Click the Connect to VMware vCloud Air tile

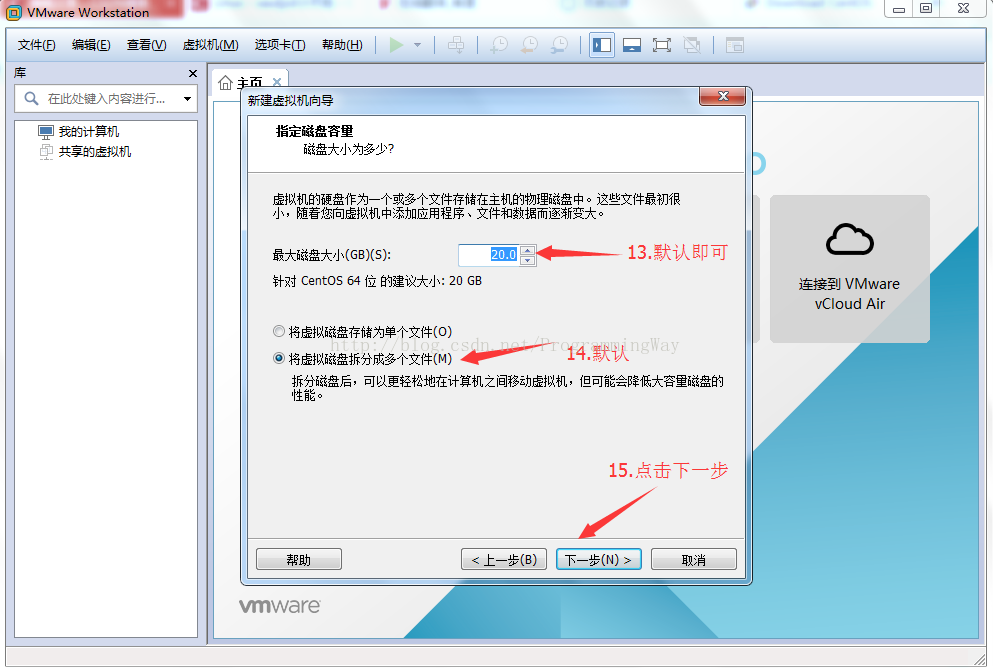click(849, 268)
